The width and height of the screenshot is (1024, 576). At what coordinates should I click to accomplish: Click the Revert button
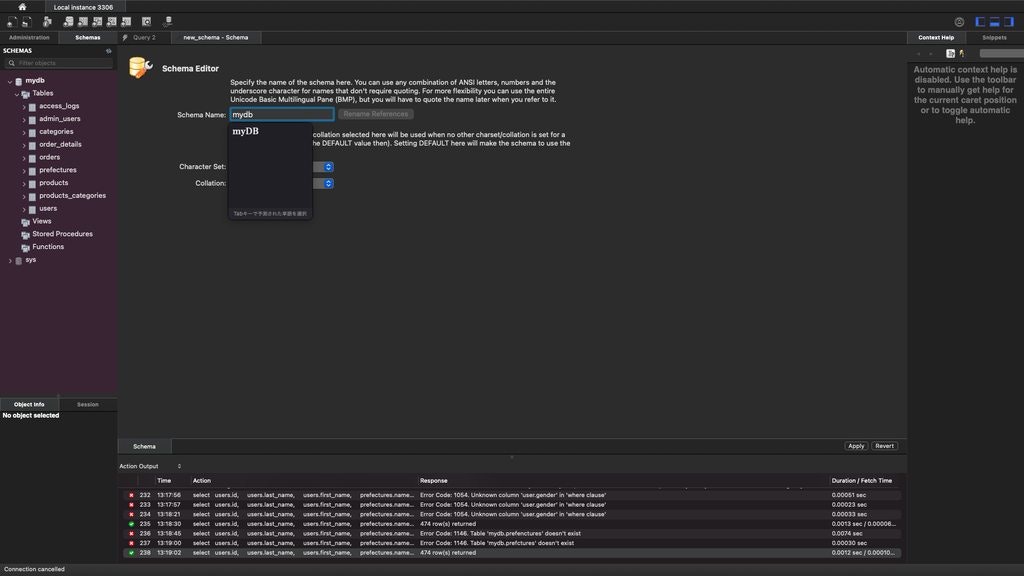884,446
